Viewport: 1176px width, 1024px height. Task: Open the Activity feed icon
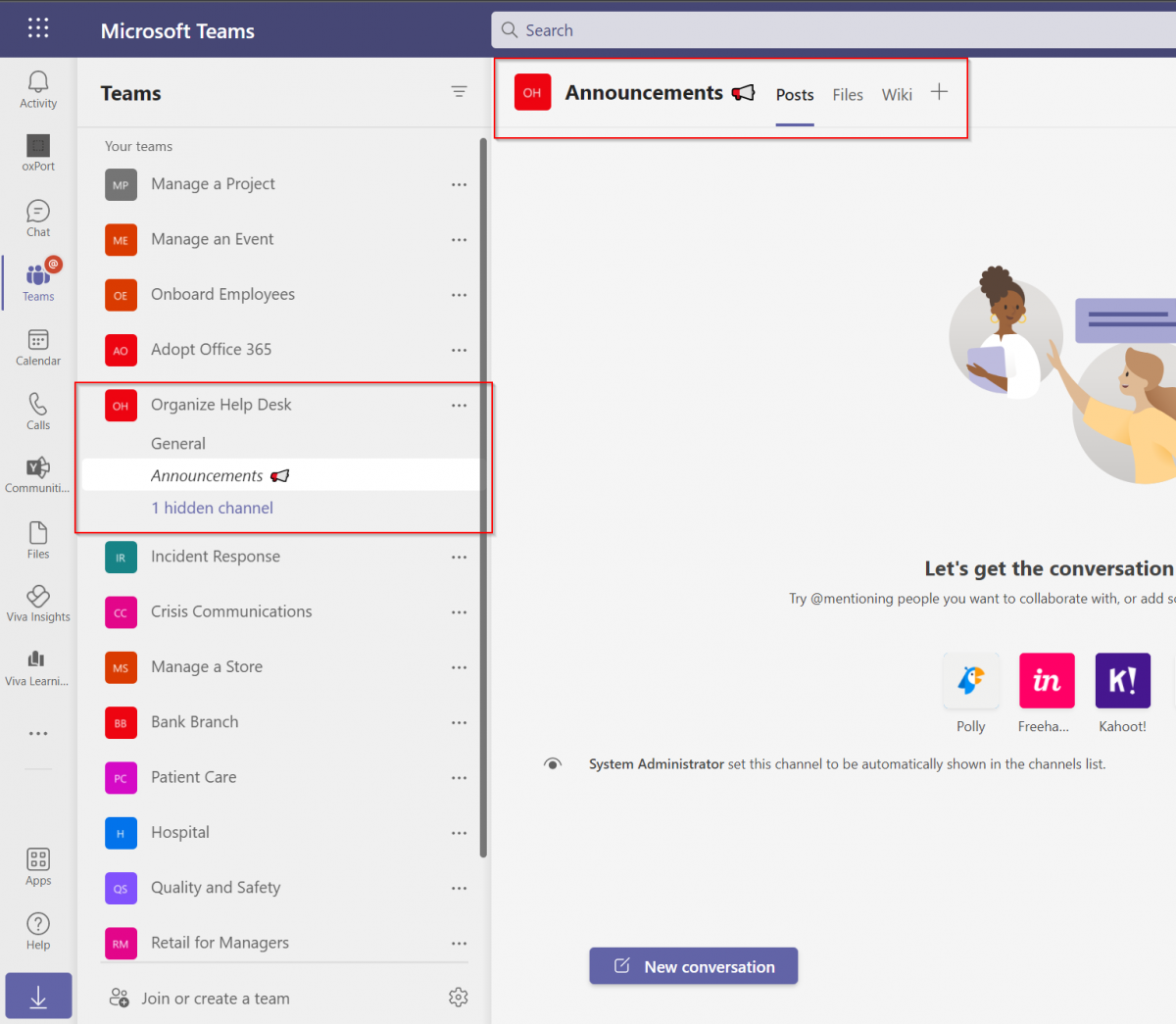(x=37, y=88)
